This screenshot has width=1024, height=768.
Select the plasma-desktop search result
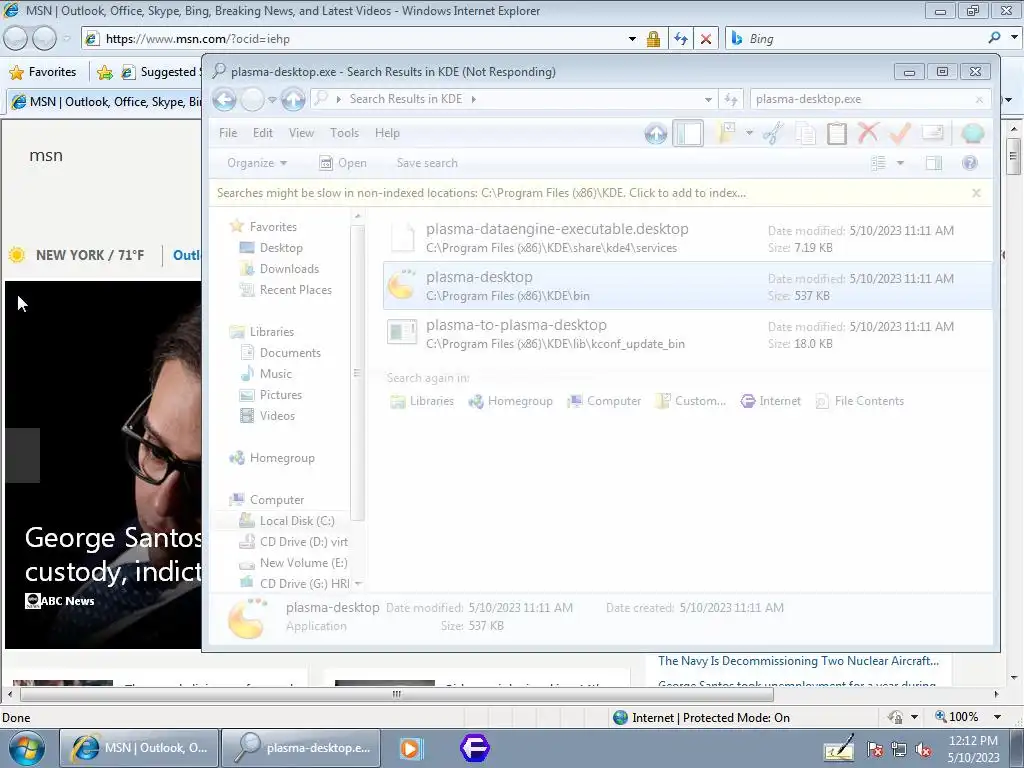(x=687, y=286)
